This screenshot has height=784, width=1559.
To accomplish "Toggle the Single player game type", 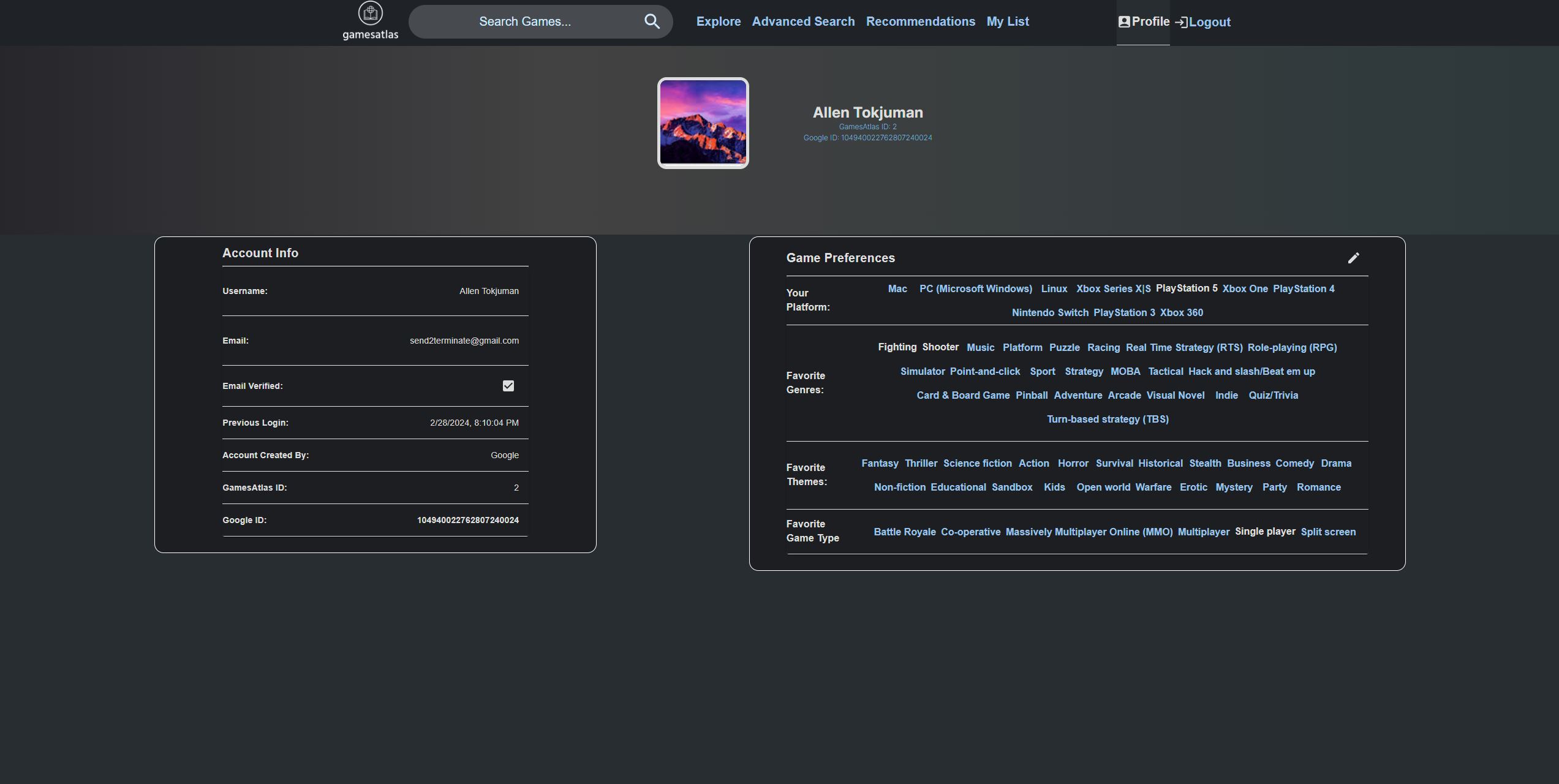I will click(x=1265, y=532).
